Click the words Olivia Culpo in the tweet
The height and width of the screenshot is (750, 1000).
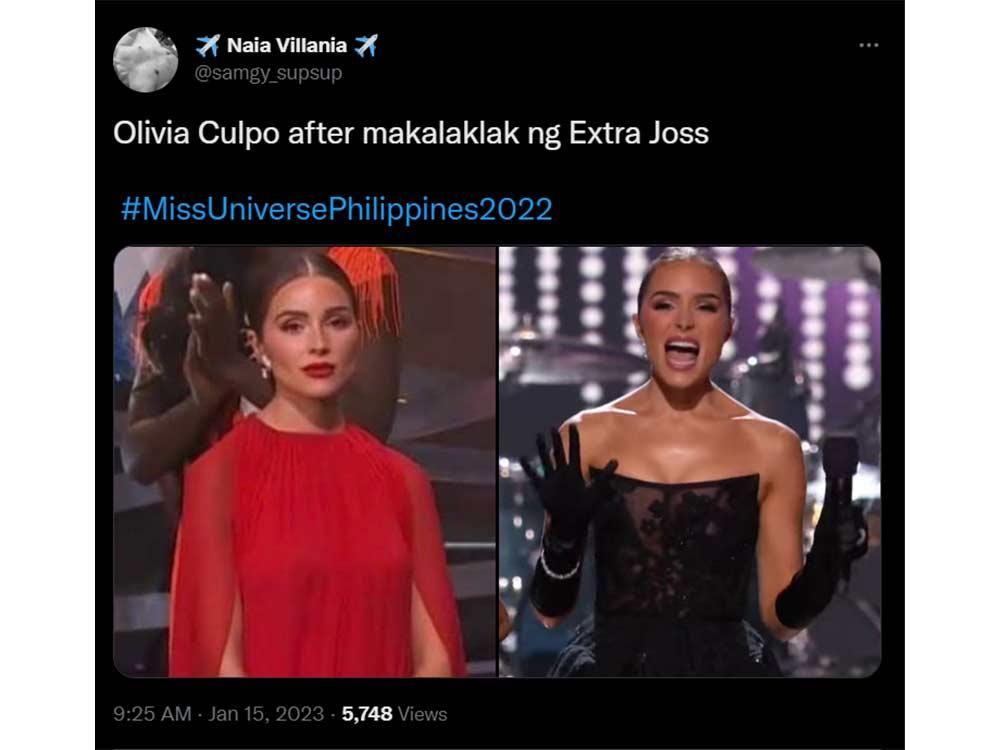tap(196, 134)
